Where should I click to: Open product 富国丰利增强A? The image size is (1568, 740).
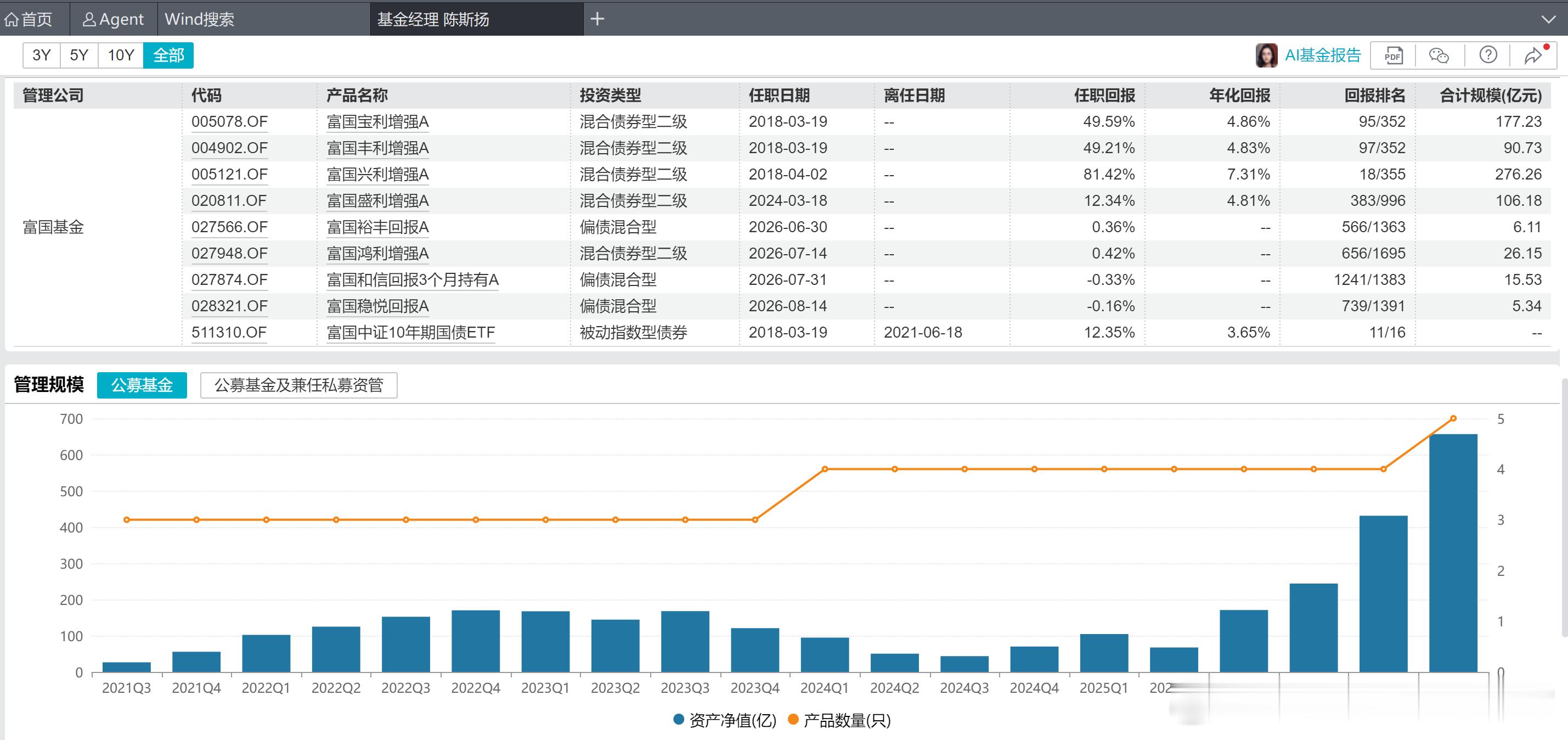point(377,148)
